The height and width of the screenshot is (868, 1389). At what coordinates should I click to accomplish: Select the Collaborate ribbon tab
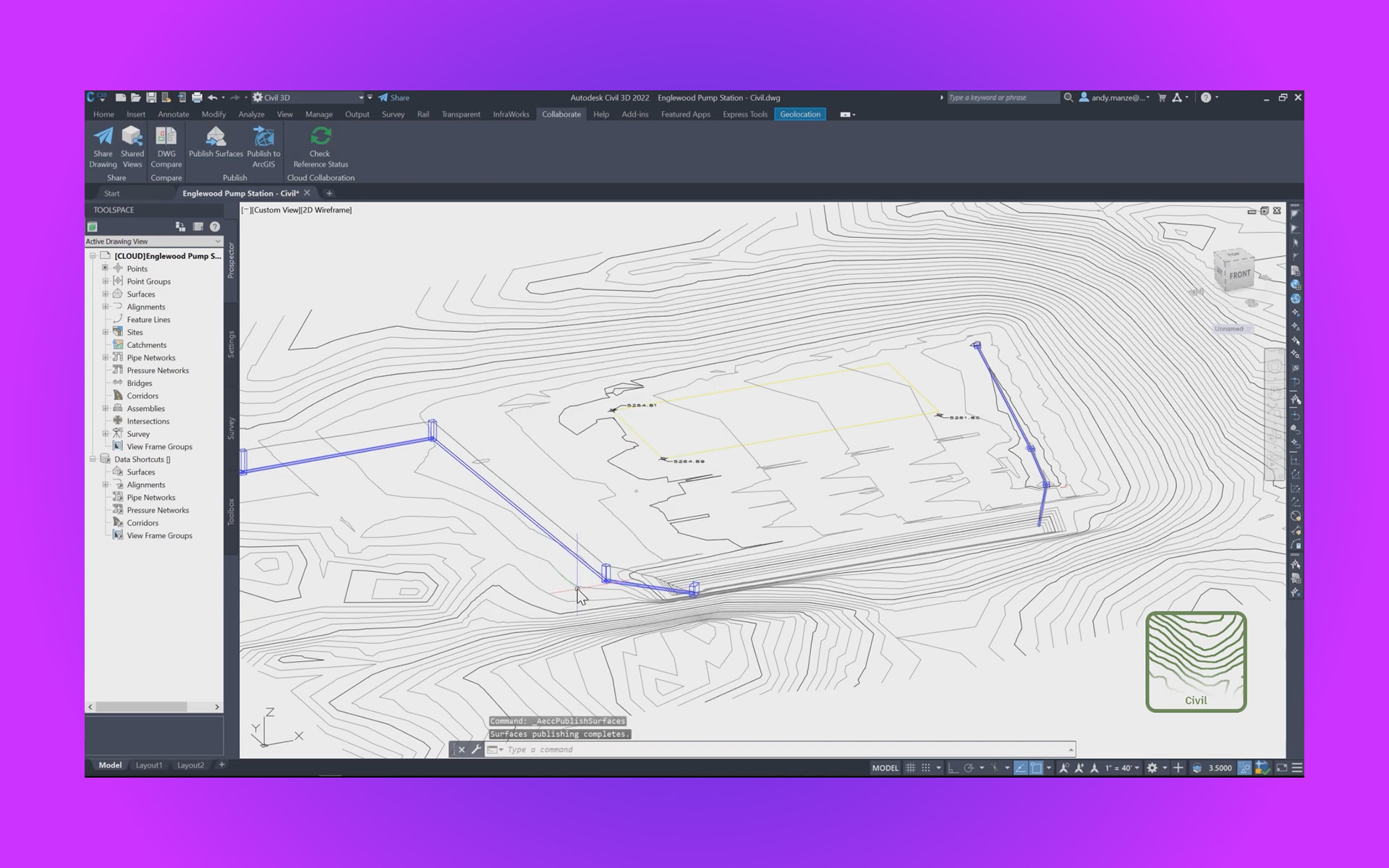(x=561, y=114)
